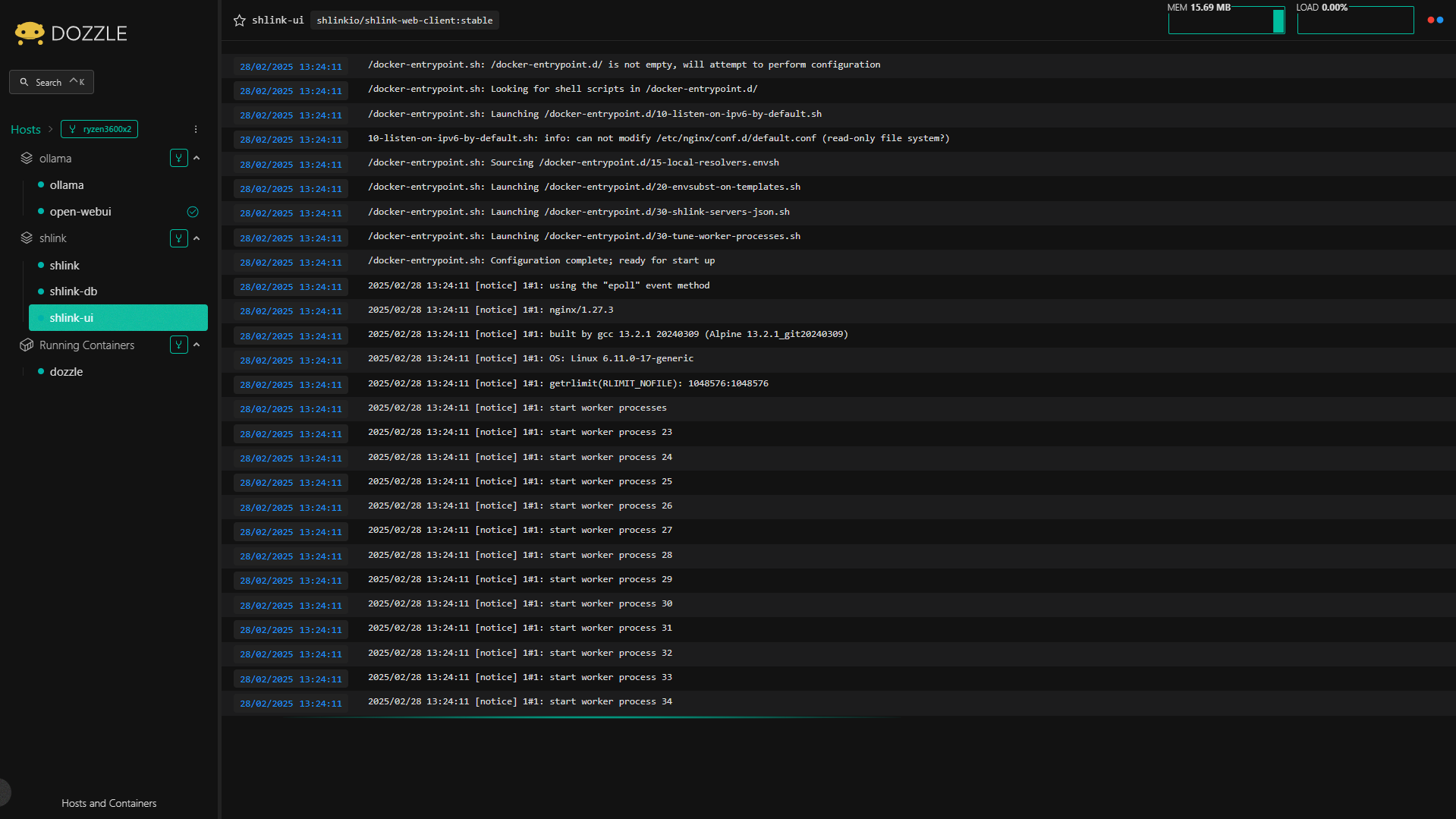Star the shlink-ui container as favorite
This screenshot has width=1456, height=819.
click(240, 20)
